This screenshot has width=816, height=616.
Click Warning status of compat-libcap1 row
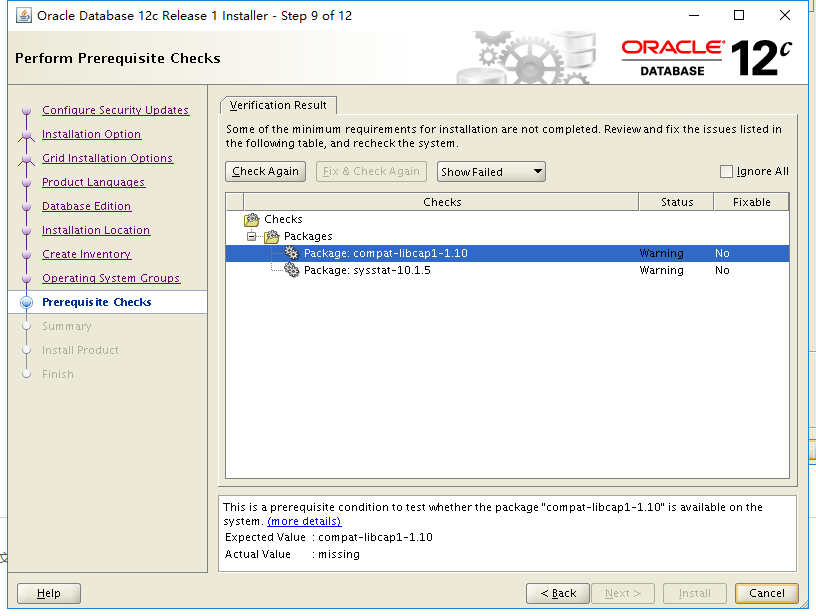(661, 253)
